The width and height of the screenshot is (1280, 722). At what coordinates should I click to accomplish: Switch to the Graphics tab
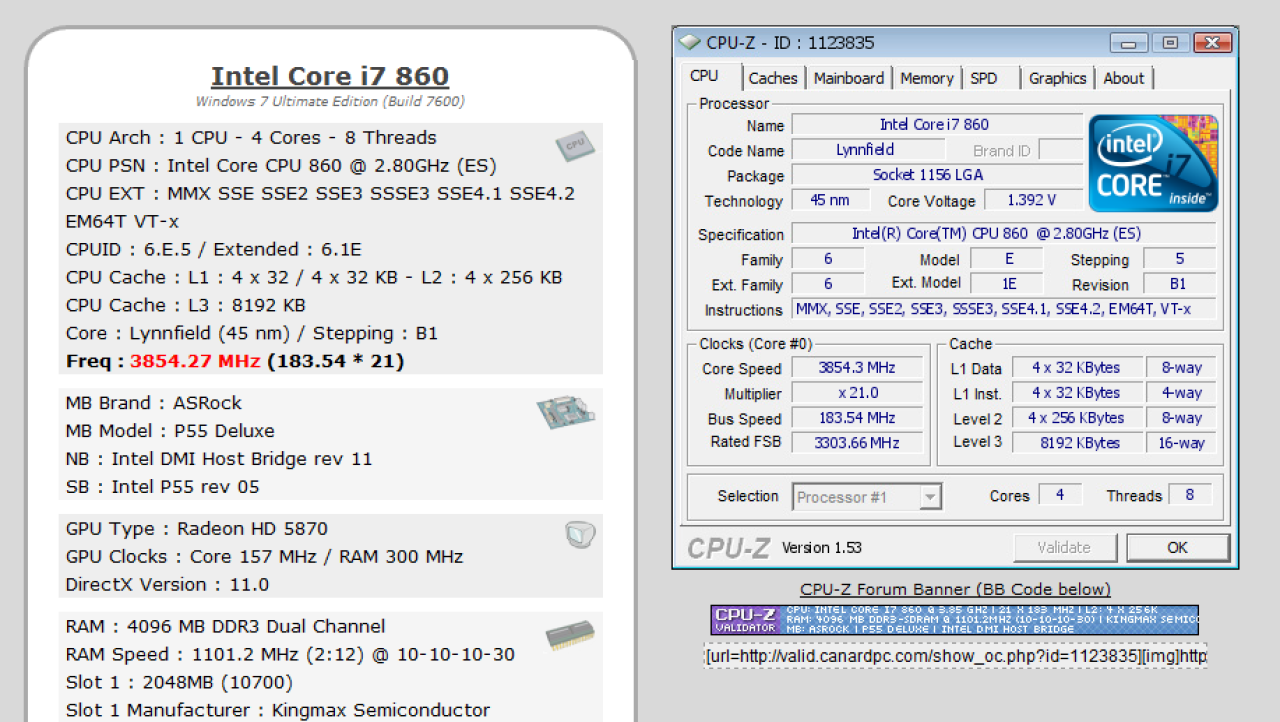click(1057, 78)
